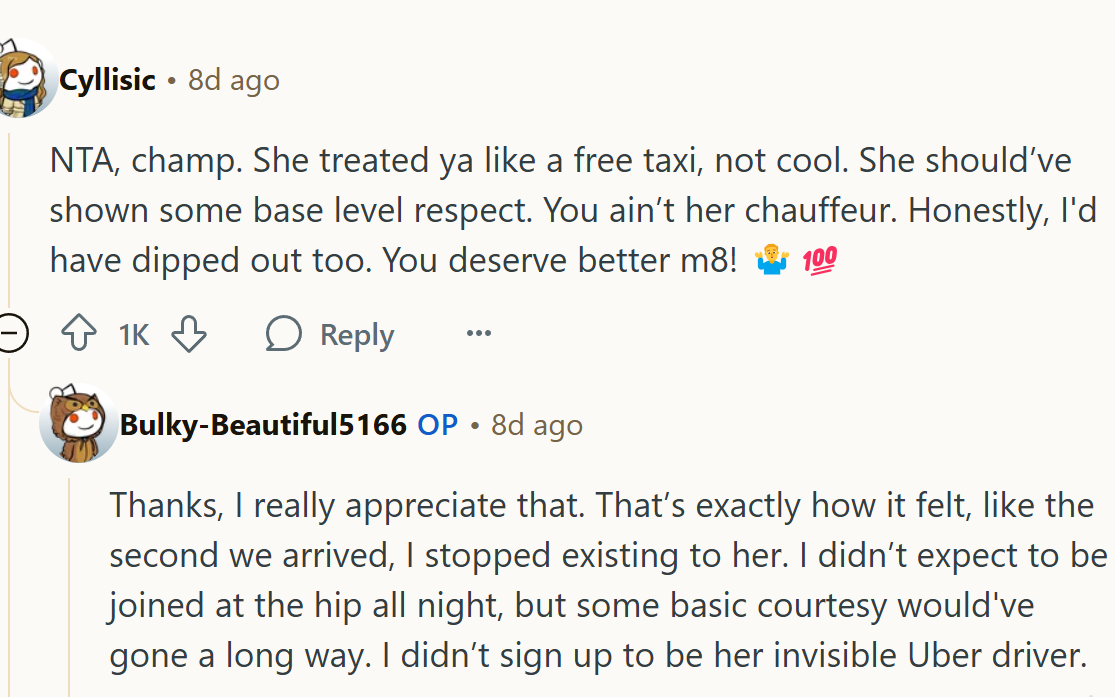This screenshot has width=1115, height=697.
Task: Click the speech bubble reply icon
Action: point(282,333)
